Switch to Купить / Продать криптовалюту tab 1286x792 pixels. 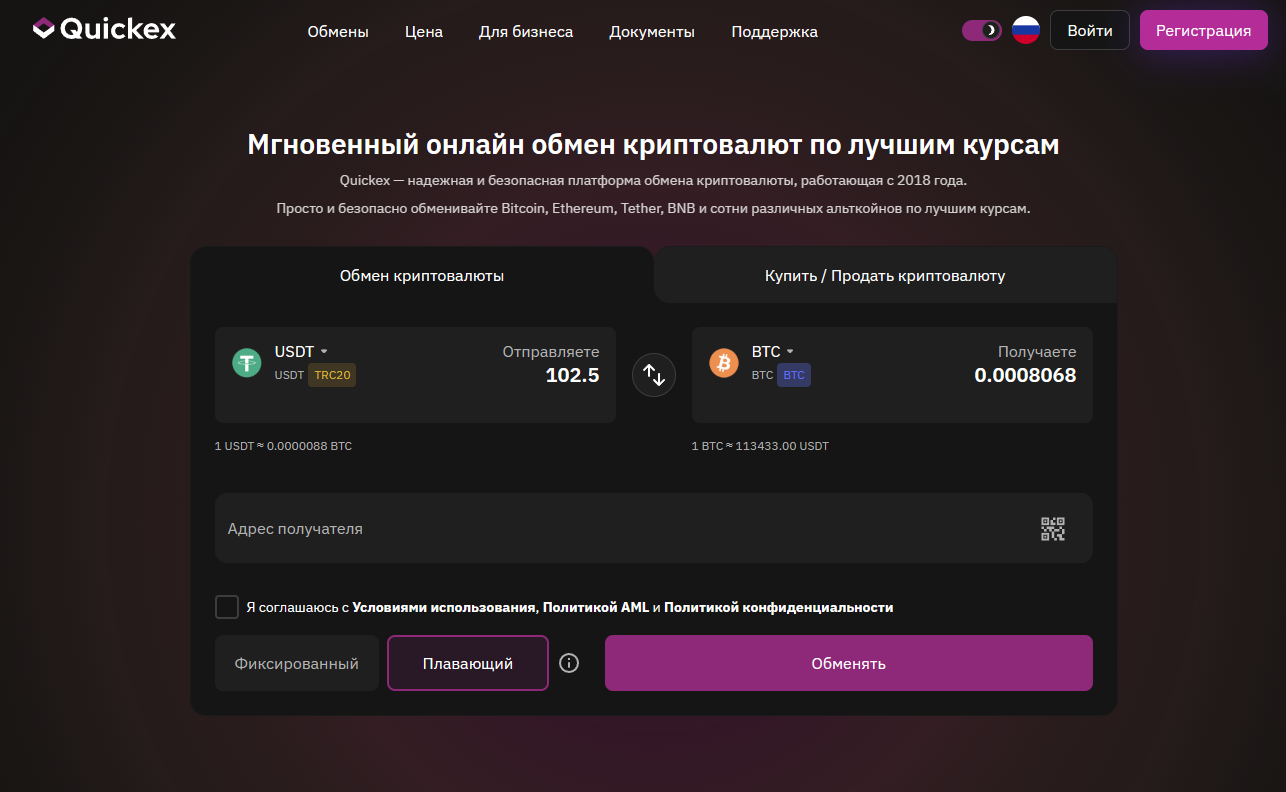point(885,276)
